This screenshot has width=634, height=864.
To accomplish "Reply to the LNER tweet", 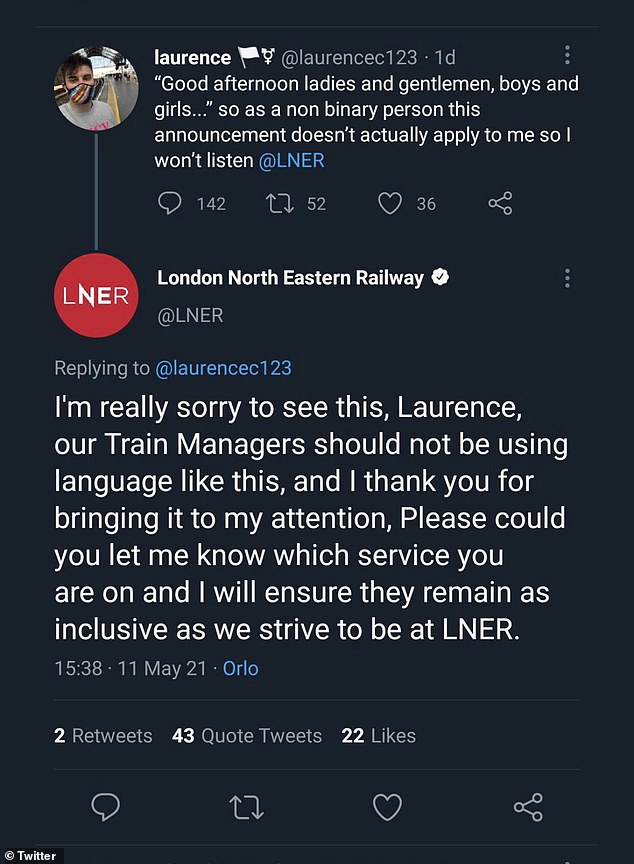I will (106, 807).
